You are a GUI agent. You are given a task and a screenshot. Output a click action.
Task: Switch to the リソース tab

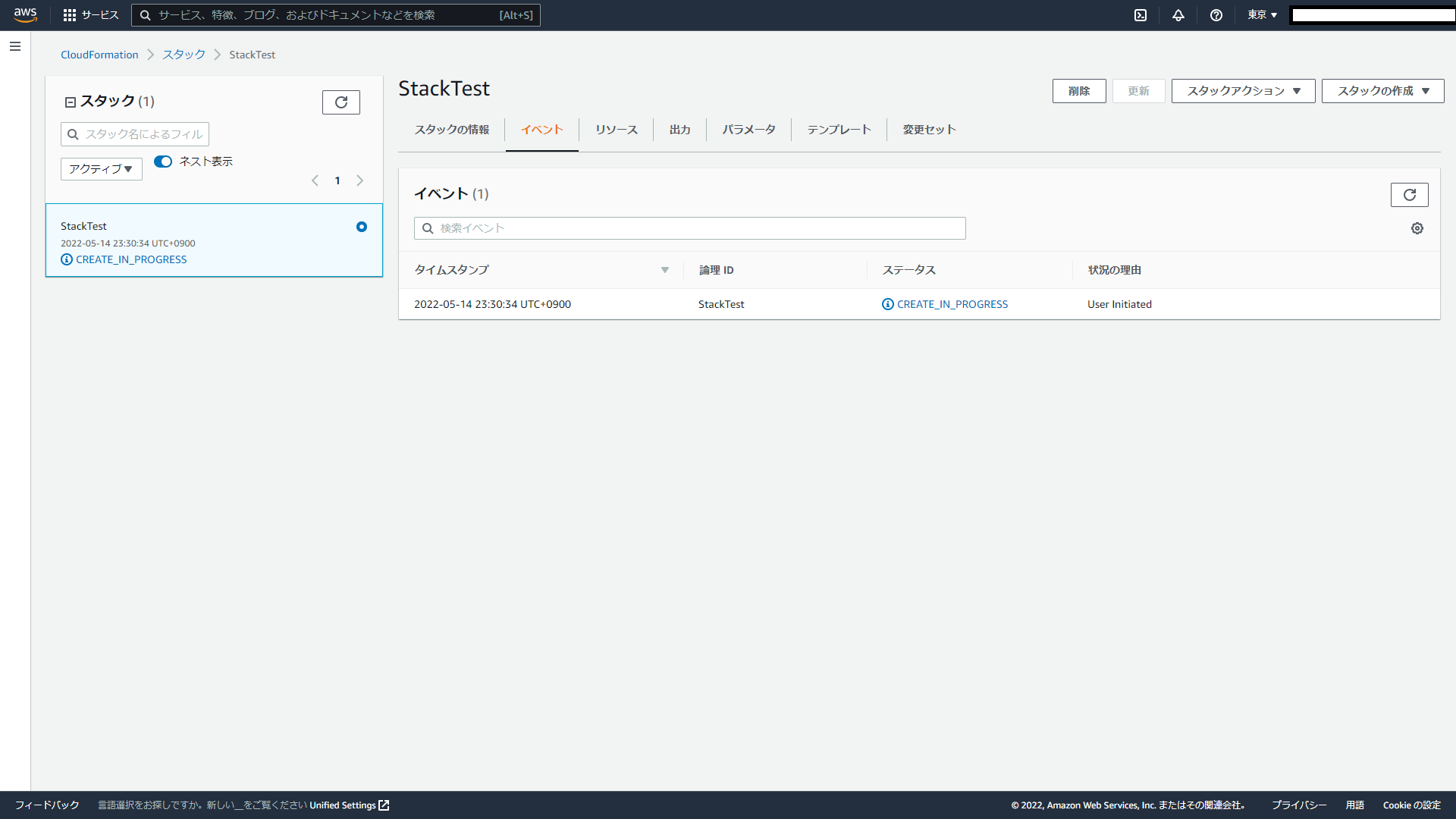(x=616, y=130)
